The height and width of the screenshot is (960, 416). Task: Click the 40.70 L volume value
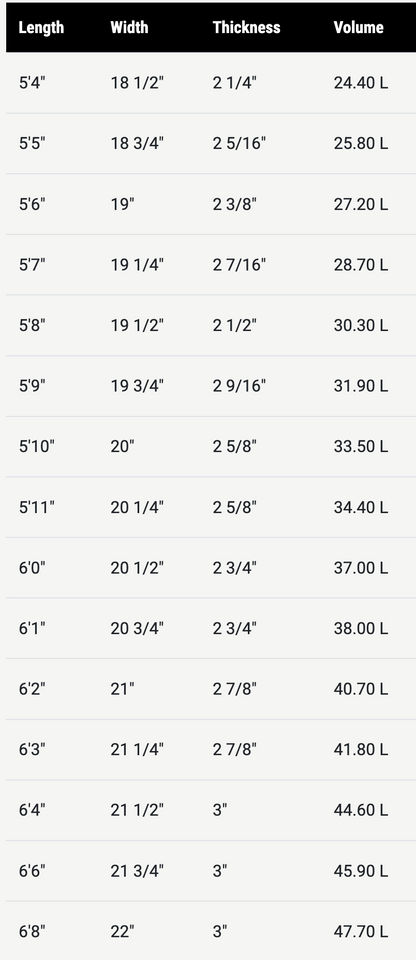click(x=360, y=689)
